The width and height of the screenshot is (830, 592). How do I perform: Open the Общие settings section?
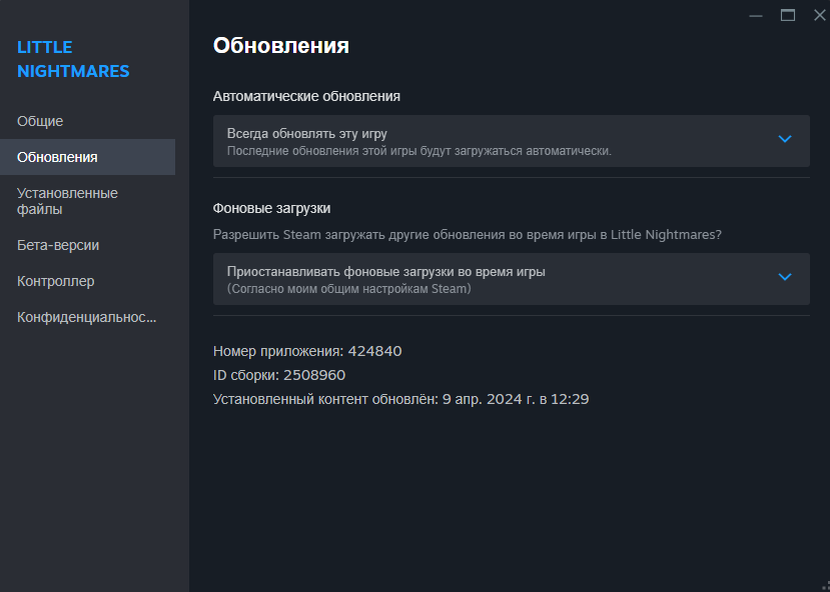point(87,121)
